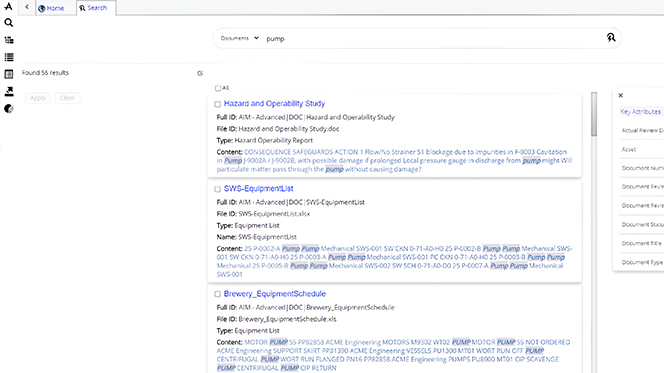Click the back arrow next to Home
664x373 pixels.
[x=27, y=7]
